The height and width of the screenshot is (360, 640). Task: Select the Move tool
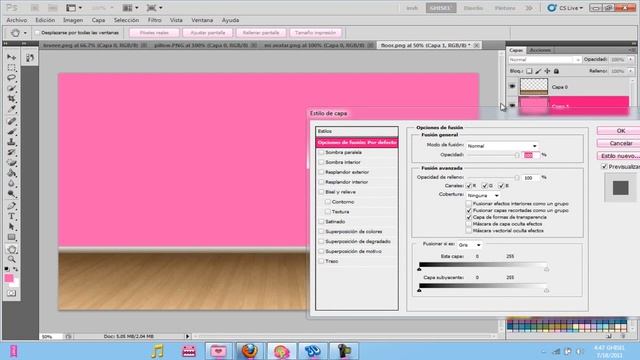(11, 57)
